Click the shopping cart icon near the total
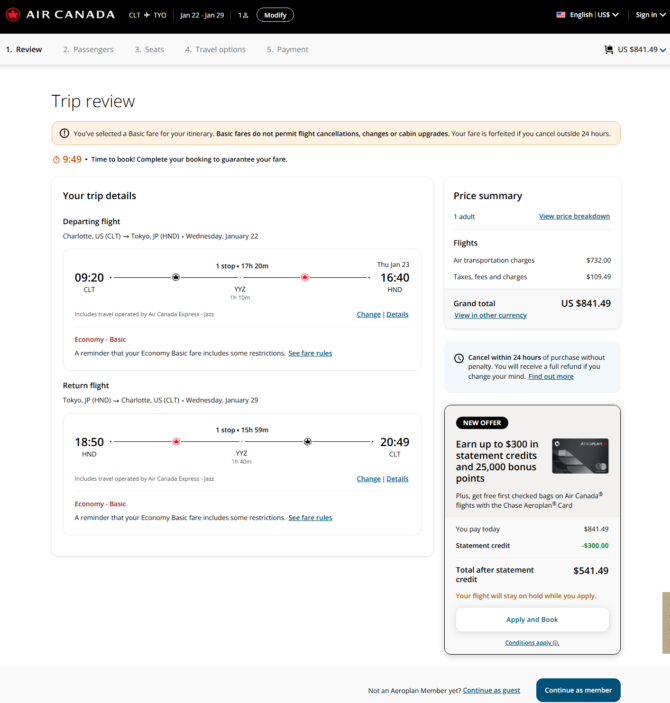The width and height of the screenshot is (670, 703). (609, 49)
